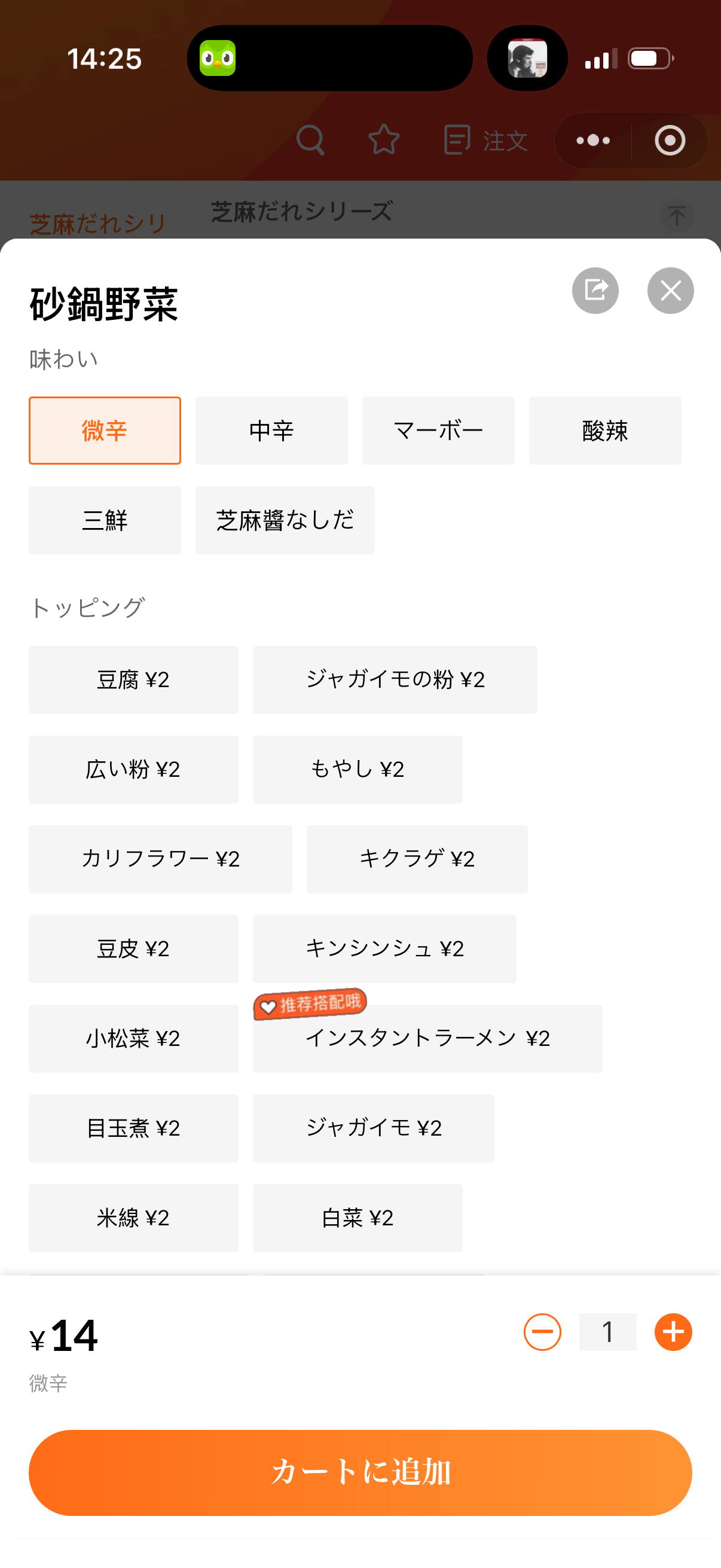Pick the 三鮮 flavor option
Image resolution: width=721 pixels, height=1568 pixels.
point(105,520)
